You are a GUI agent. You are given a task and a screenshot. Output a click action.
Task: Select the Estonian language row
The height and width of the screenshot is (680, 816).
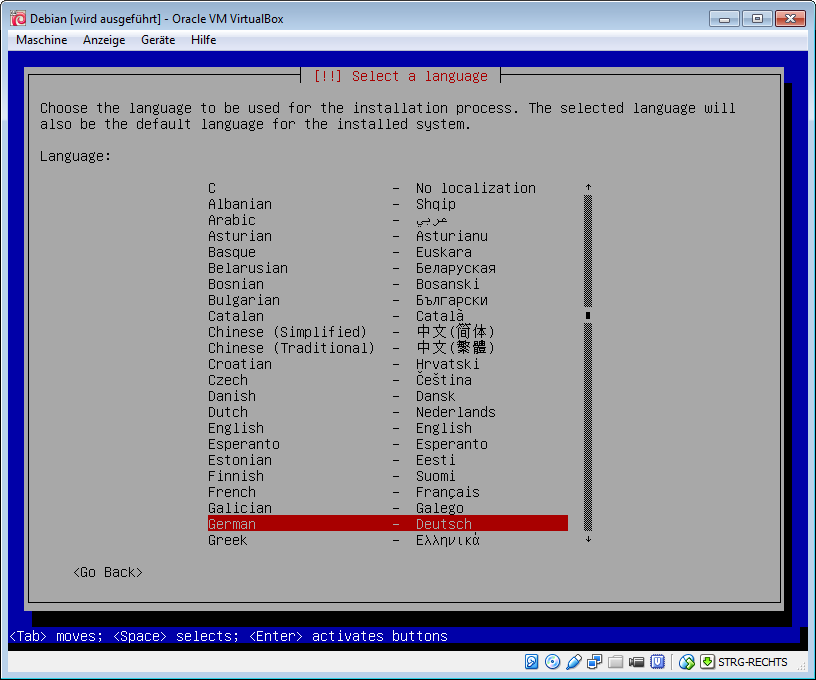tap(388, 460)
